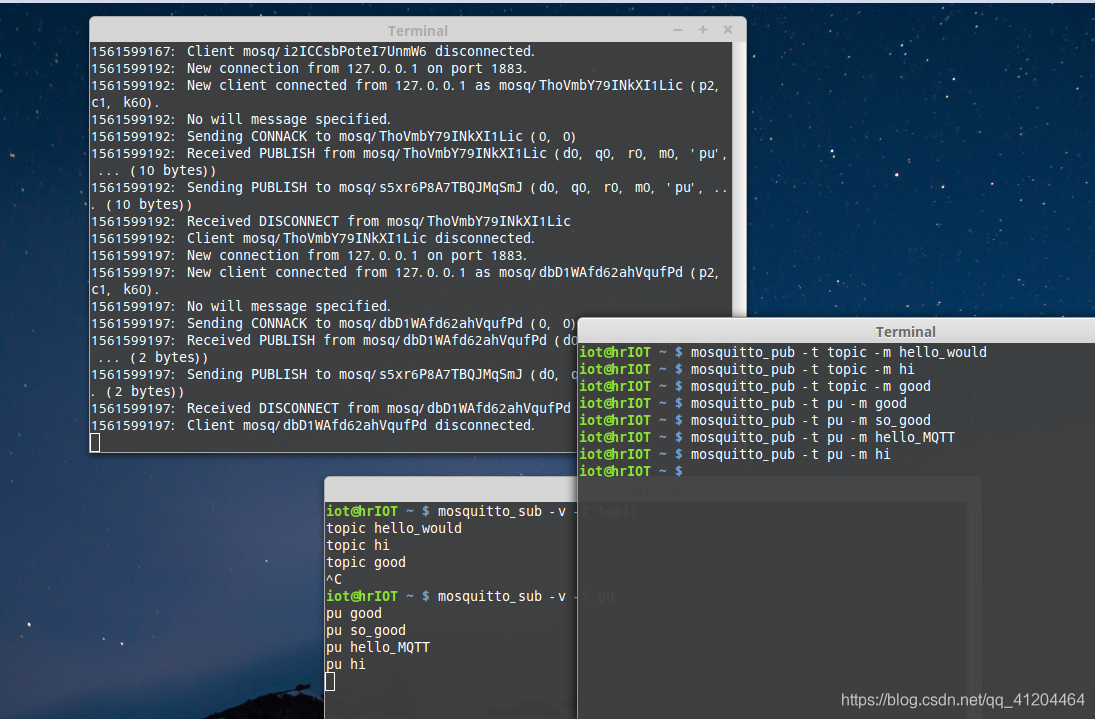The width and height of the screenshot is (1095, 719).
Task: Click the scrollbar of the broker log Terminal
Action: click(739, 179)
